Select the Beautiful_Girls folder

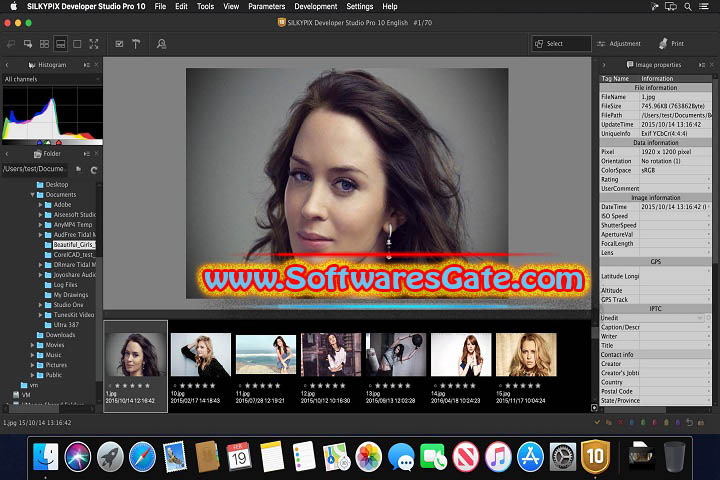coord(73,245)
